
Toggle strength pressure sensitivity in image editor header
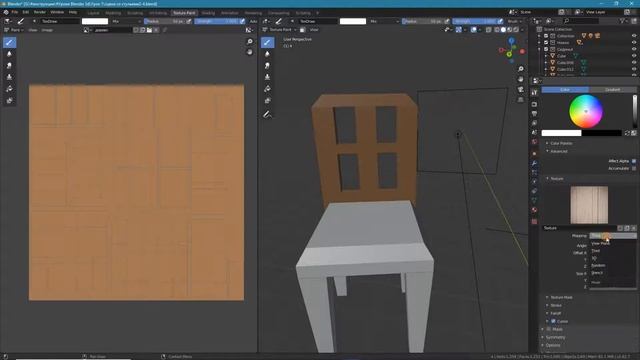[242, 21]
